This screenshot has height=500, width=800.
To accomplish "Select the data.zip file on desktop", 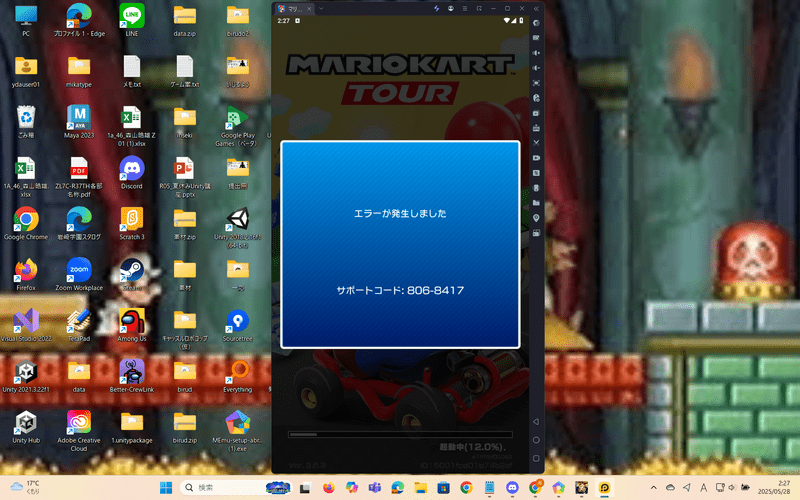I will [x=185, y=21].
